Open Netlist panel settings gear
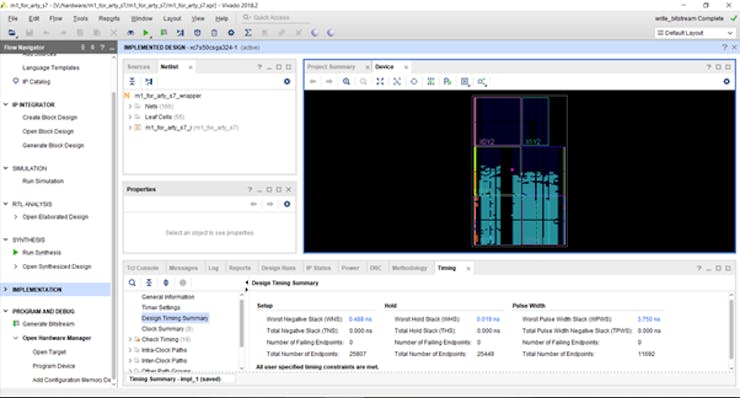The width and height of the screenshot is (740, 398). click(287, 81)
